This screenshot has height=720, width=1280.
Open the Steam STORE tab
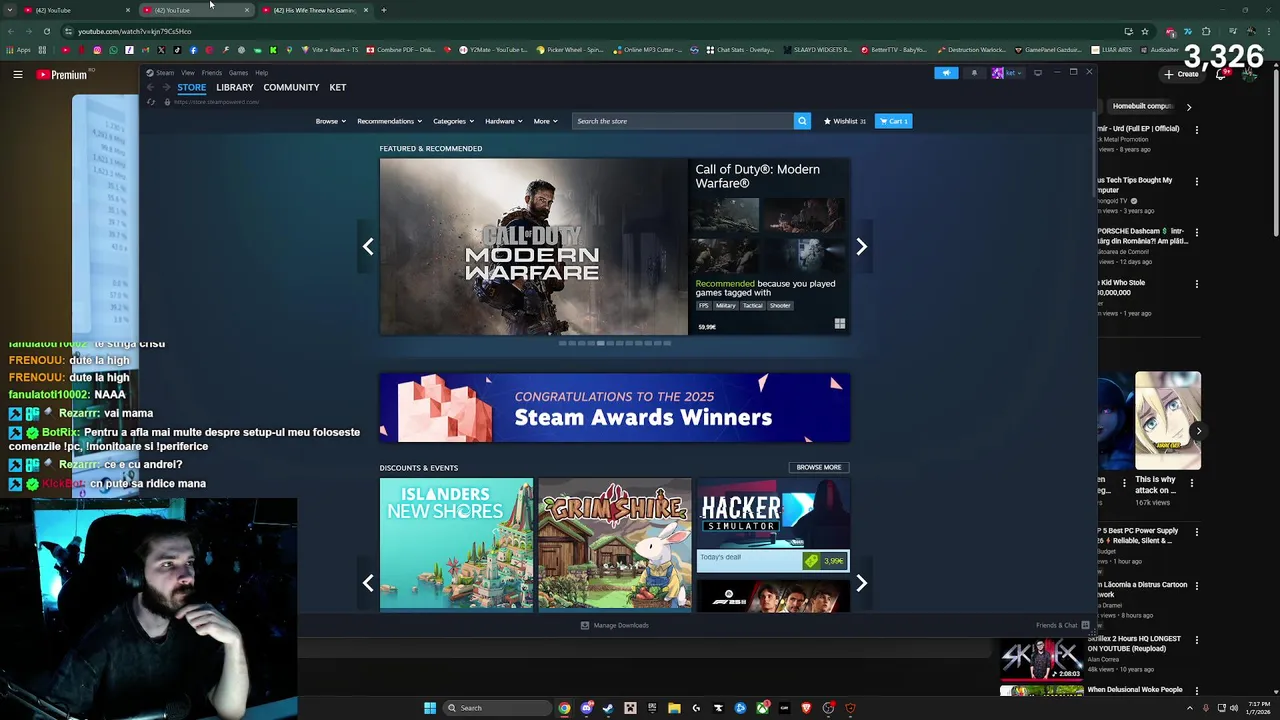coord(191,87)
